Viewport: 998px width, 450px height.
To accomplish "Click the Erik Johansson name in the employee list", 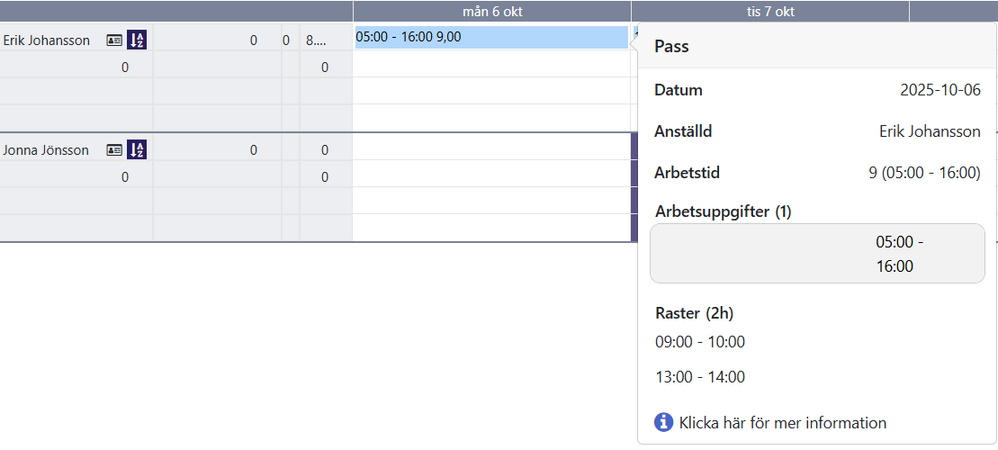I will click(x=46, y=41).
